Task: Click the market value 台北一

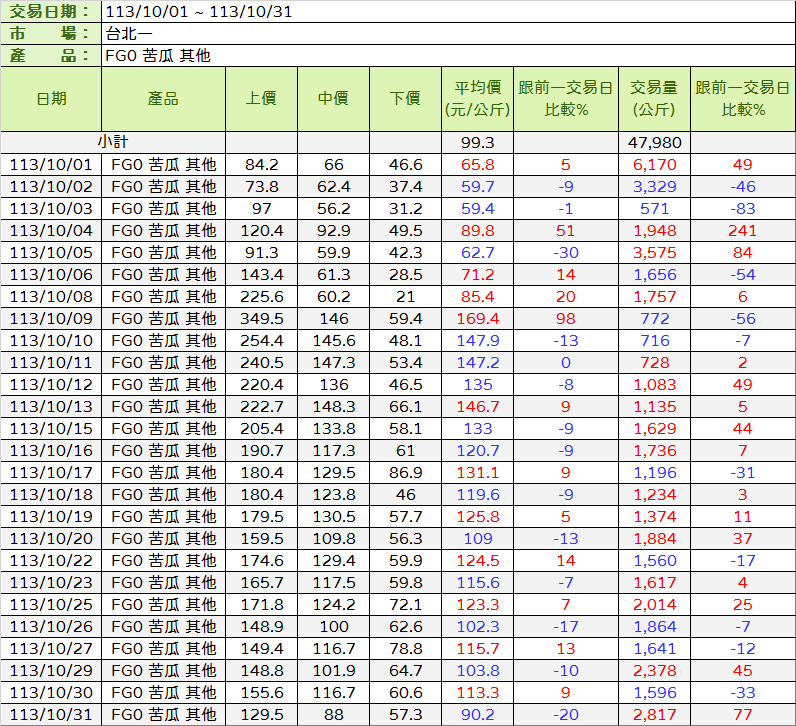Action: pos(128,34)
